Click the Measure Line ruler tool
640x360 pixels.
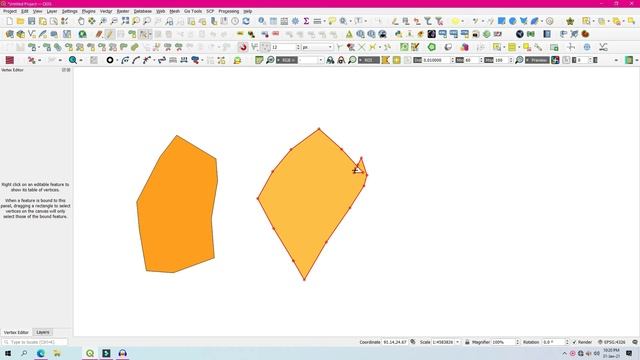click(x=317, y=21)
